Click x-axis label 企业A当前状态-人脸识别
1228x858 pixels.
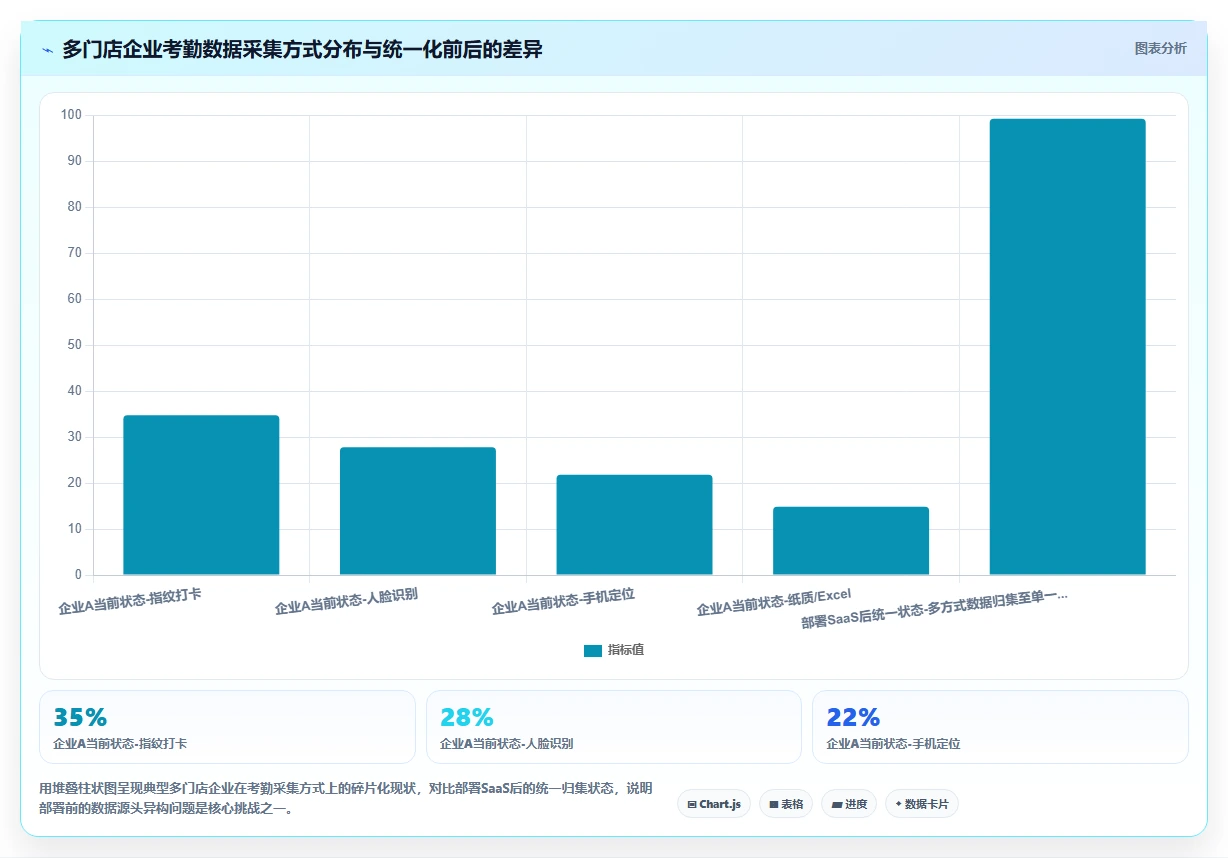point(346,601)
